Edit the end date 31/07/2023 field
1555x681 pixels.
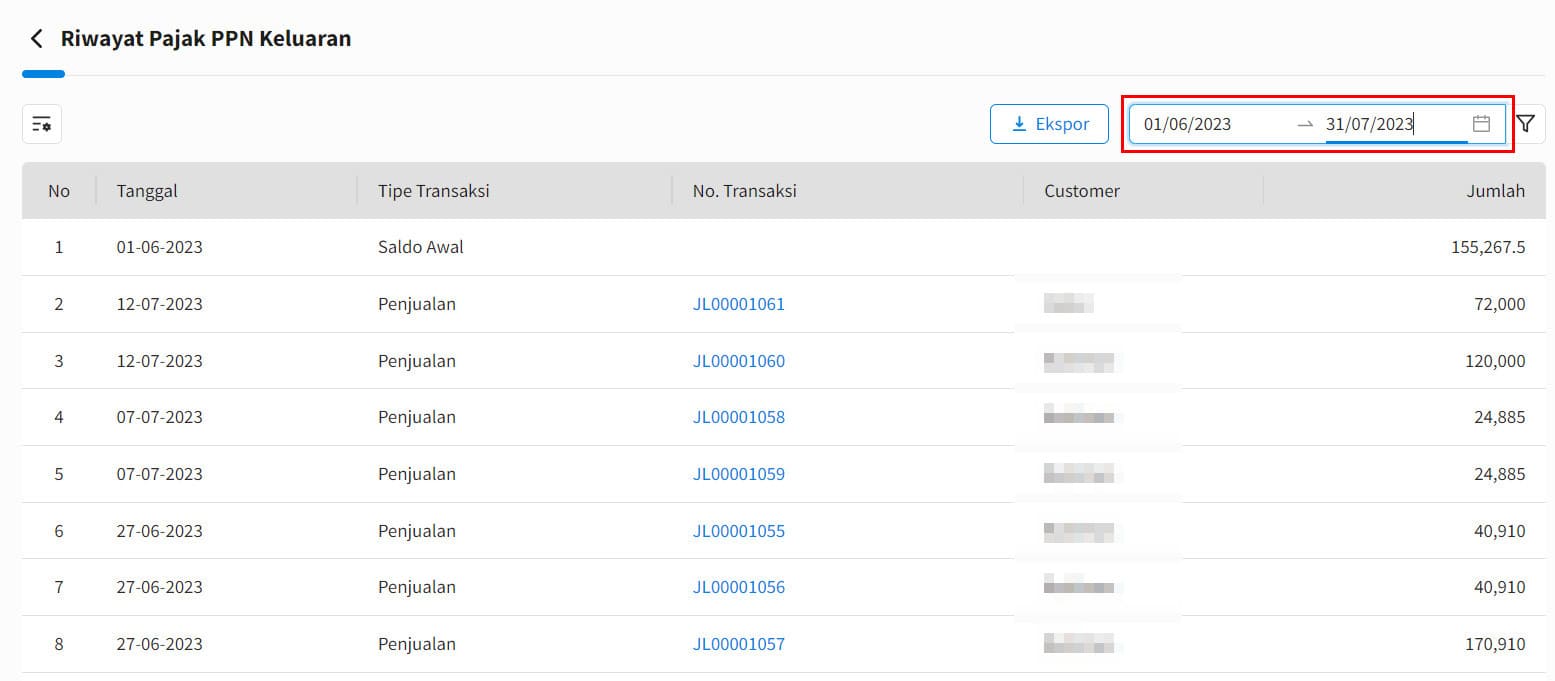(1396, 124)
